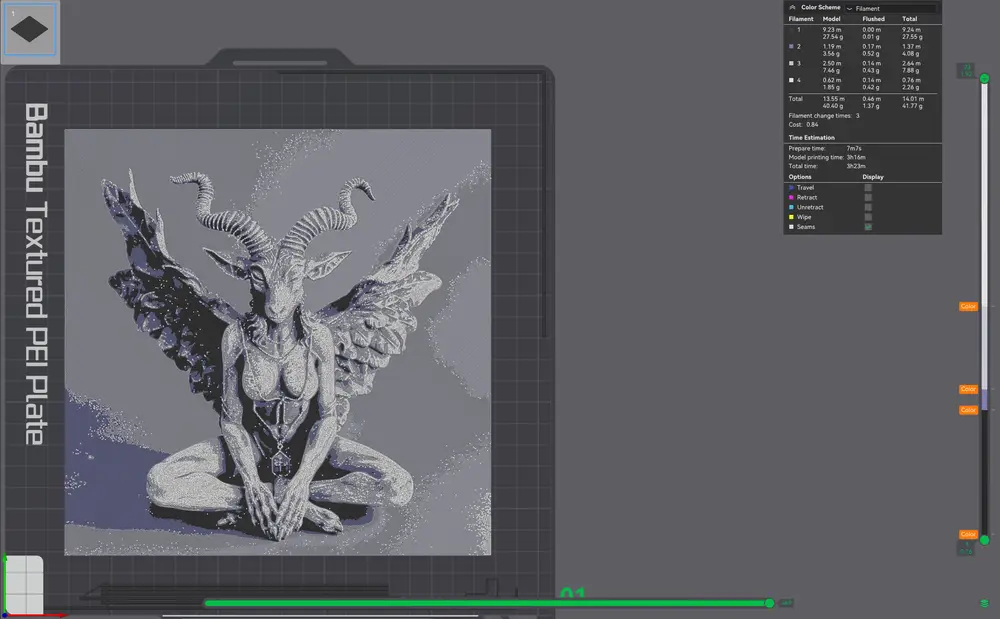Image resolution: width=1000 pixels, height=619 pixels.
Task: Click the Flushed column header
Action: point(873,19)
